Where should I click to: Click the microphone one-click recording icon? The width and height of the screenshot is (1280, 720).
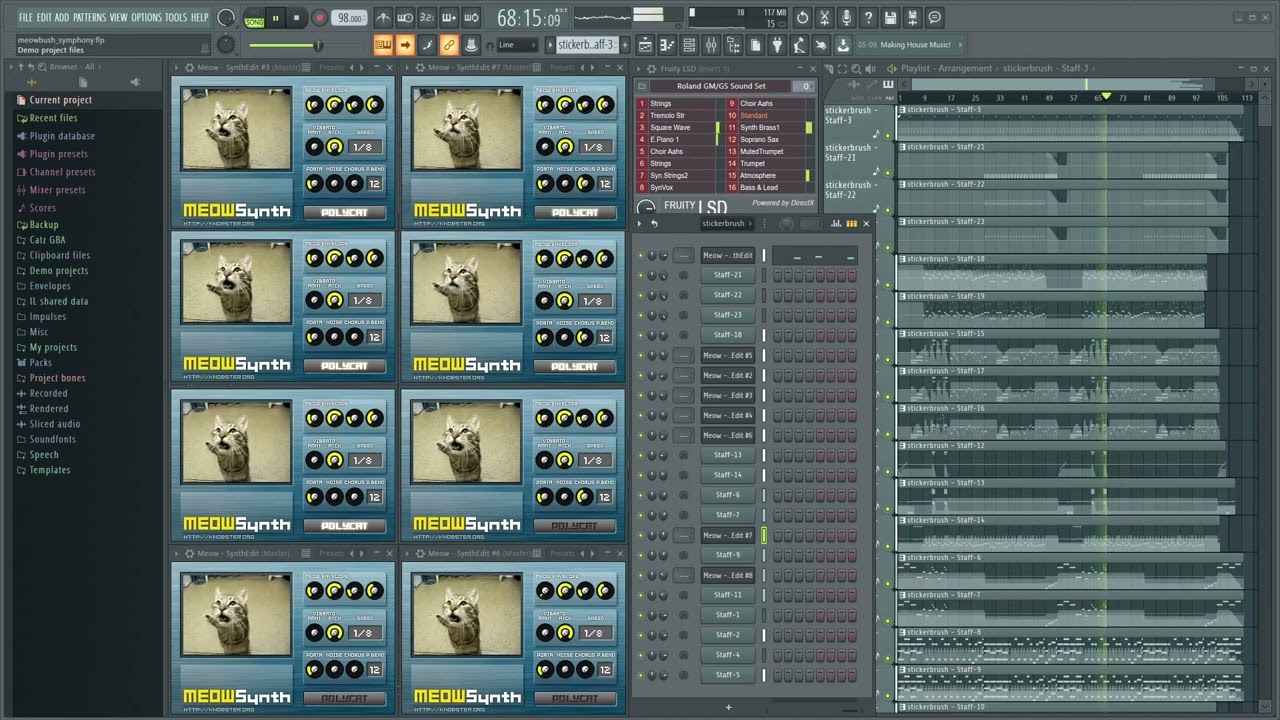point(846,18)
